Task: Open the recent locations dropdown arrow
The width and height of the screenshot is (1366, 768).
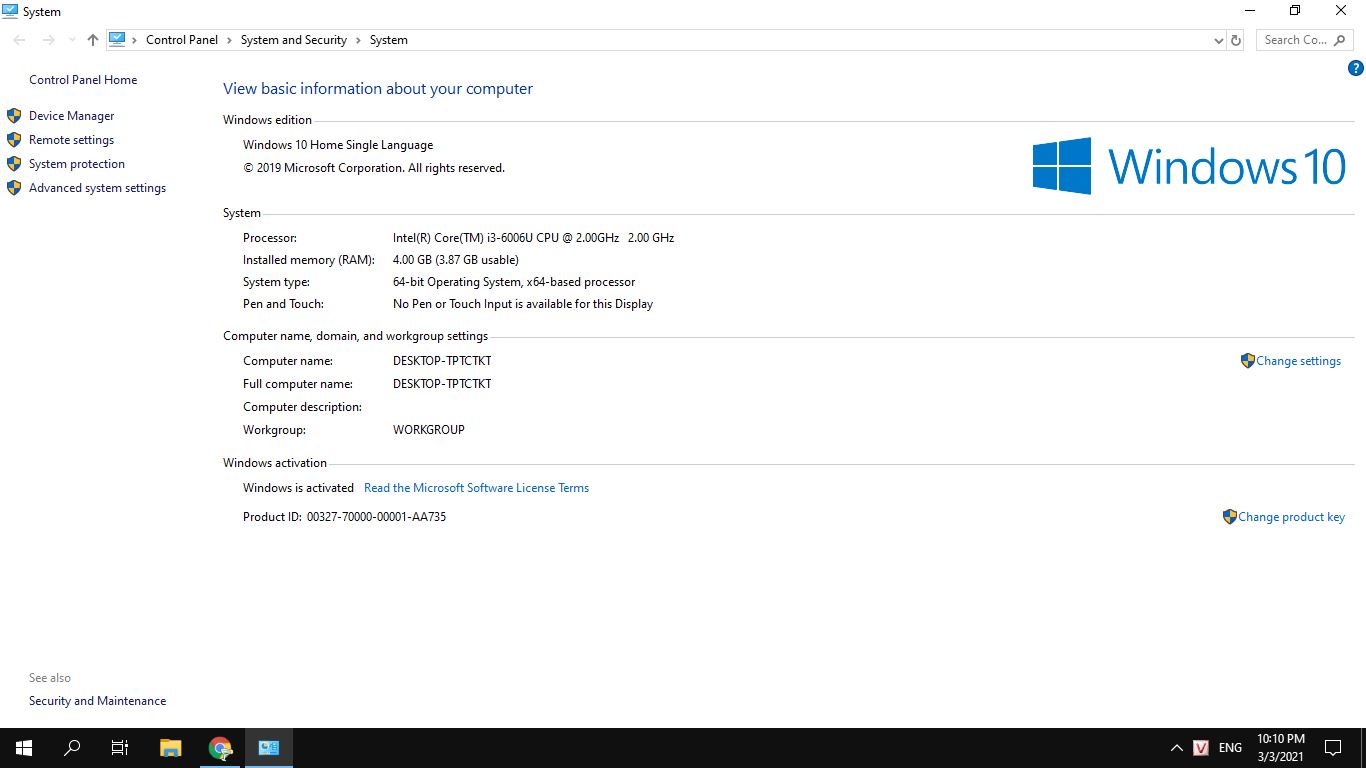Action: [72, 40]
